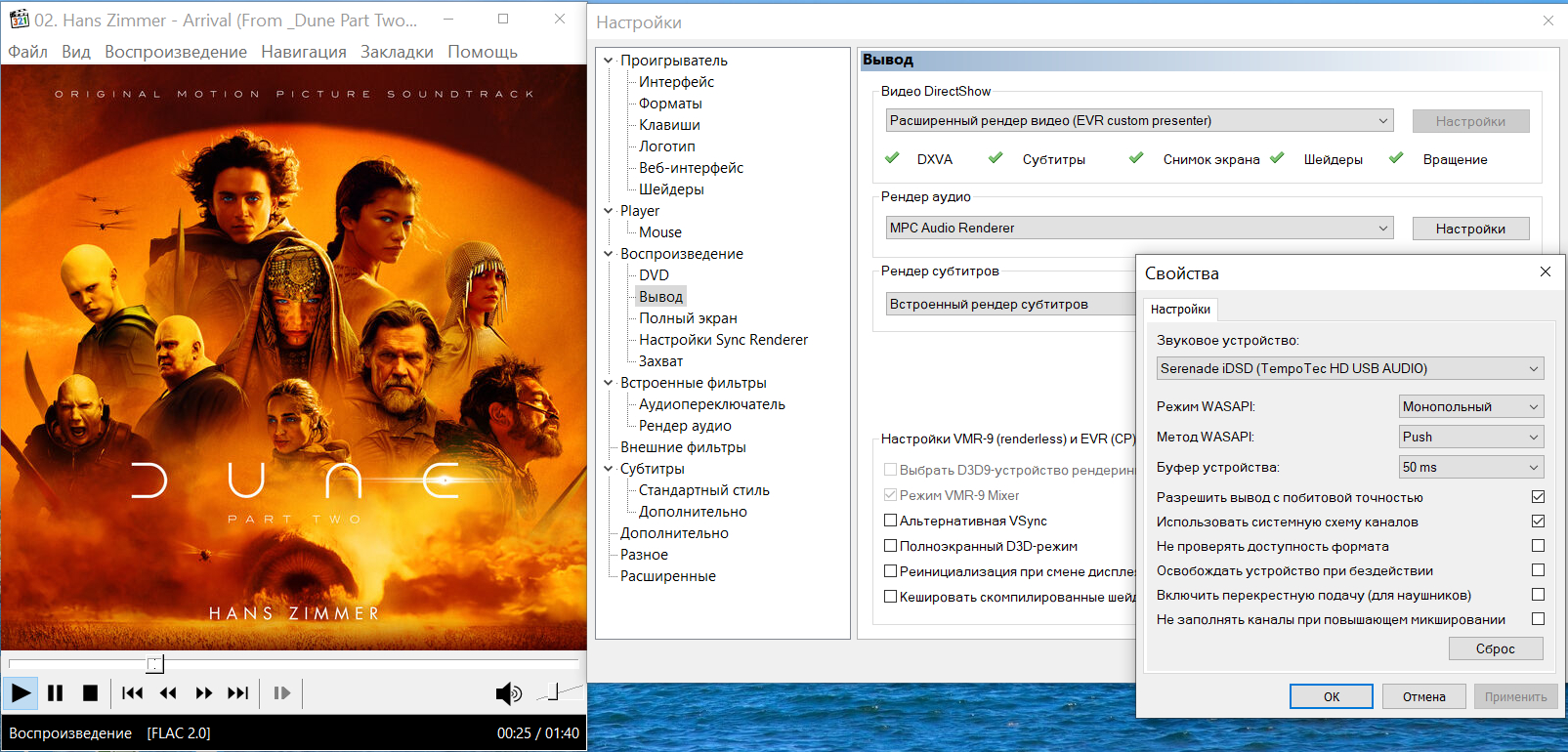Screen dimensions: 1568x752
Task: Select Mouse in the settings tree
Action: coord(660,232)
